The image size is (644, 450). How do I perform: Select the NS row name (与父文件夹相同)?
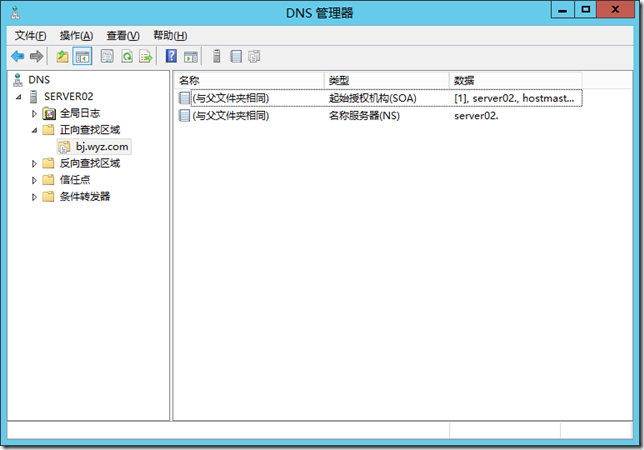[231, 115]
